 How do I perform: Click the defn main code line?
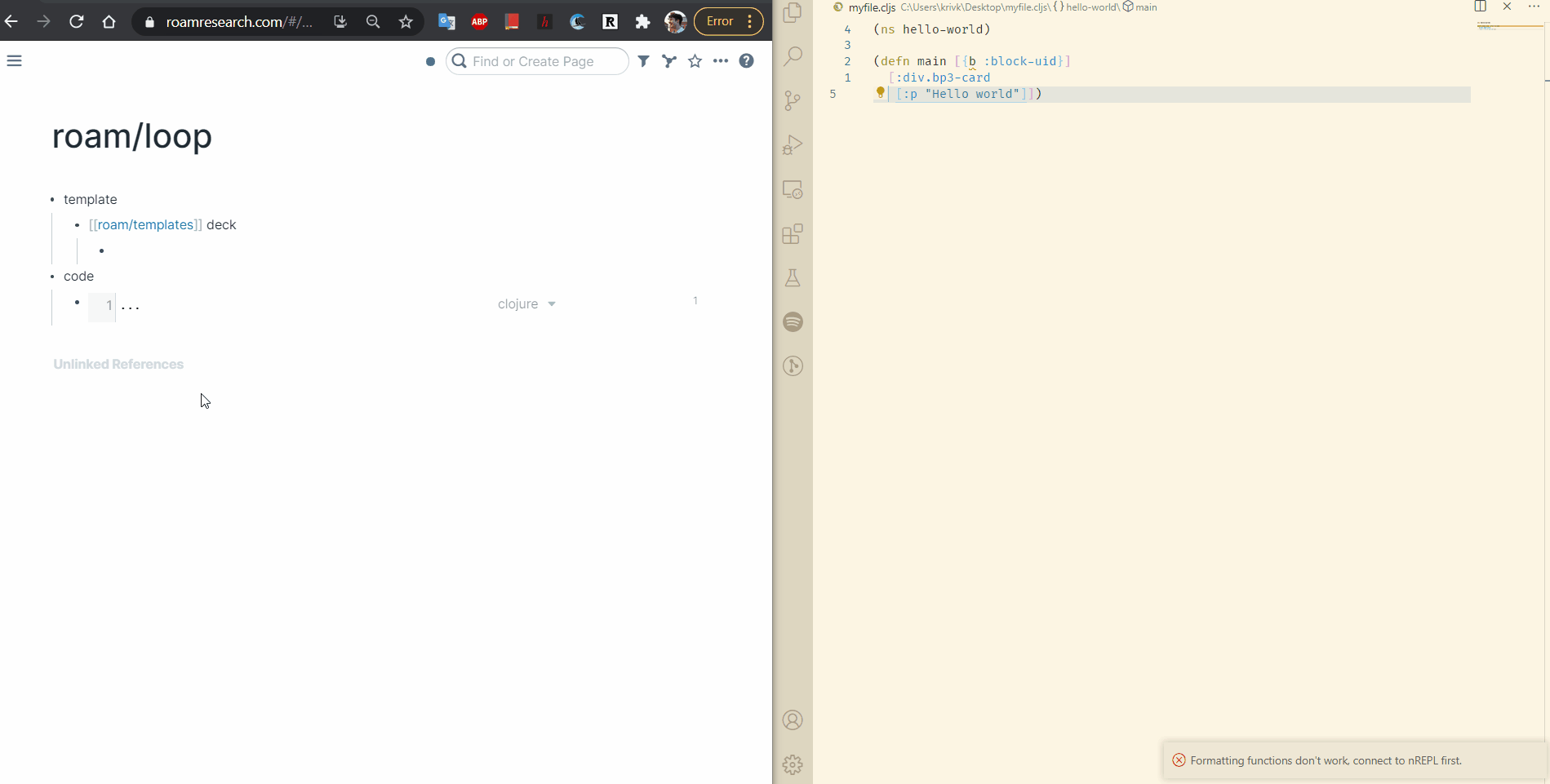(971, 61)
